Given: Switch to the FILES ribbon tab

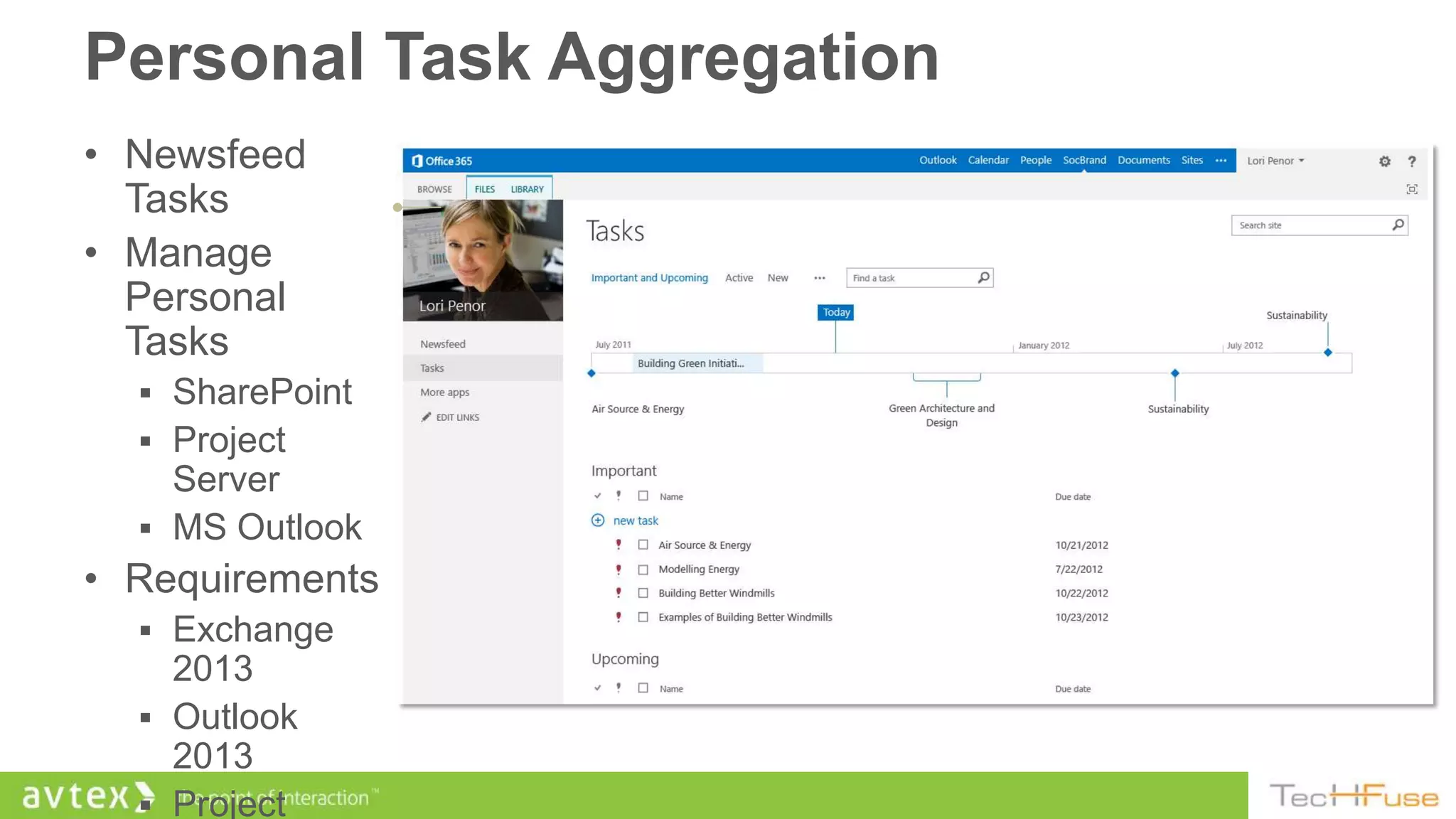Looking at the screenshot, I should coord(485,189).
